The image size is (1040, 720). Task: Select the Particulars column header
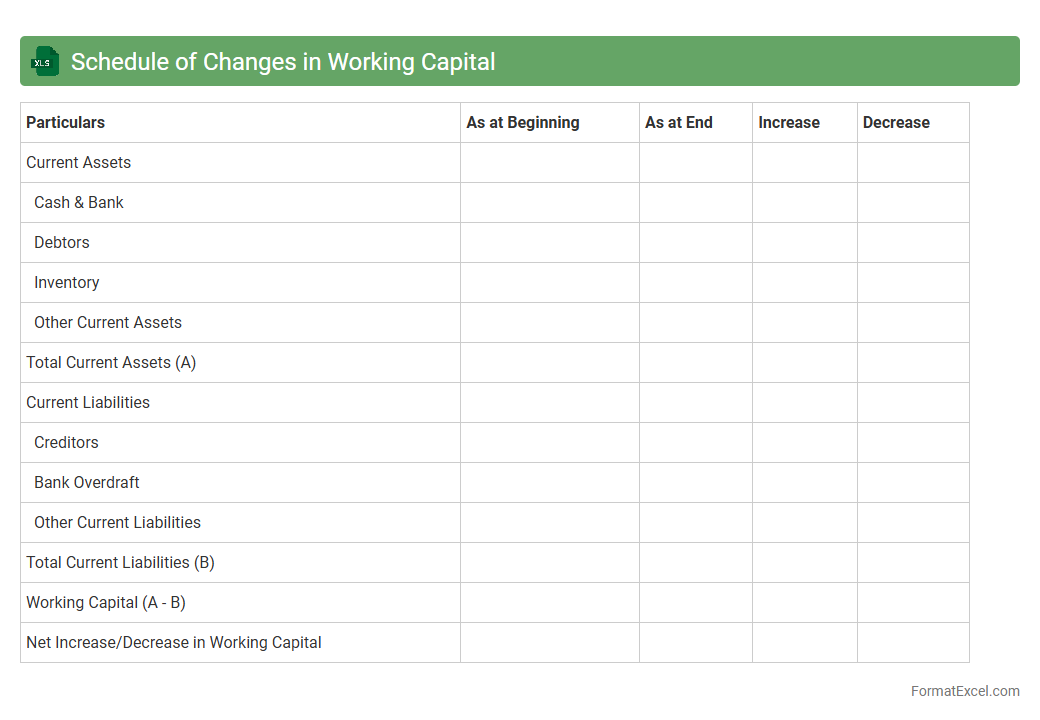point(65,123)
